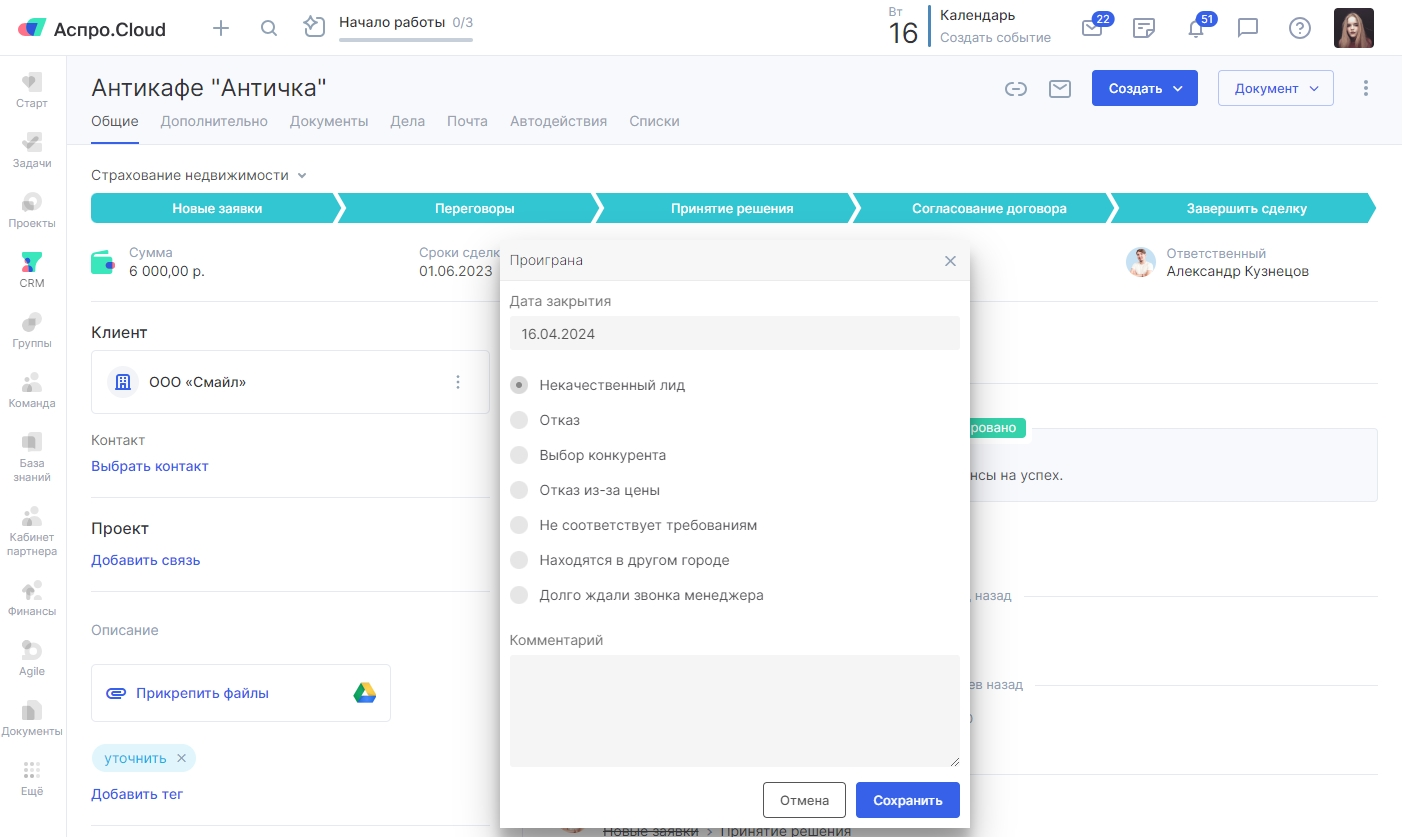Open the mail inbox icon with 22 badge
Viewport: 1403px width, 837px height.
pyautogui.click(x=1092, y=28)
